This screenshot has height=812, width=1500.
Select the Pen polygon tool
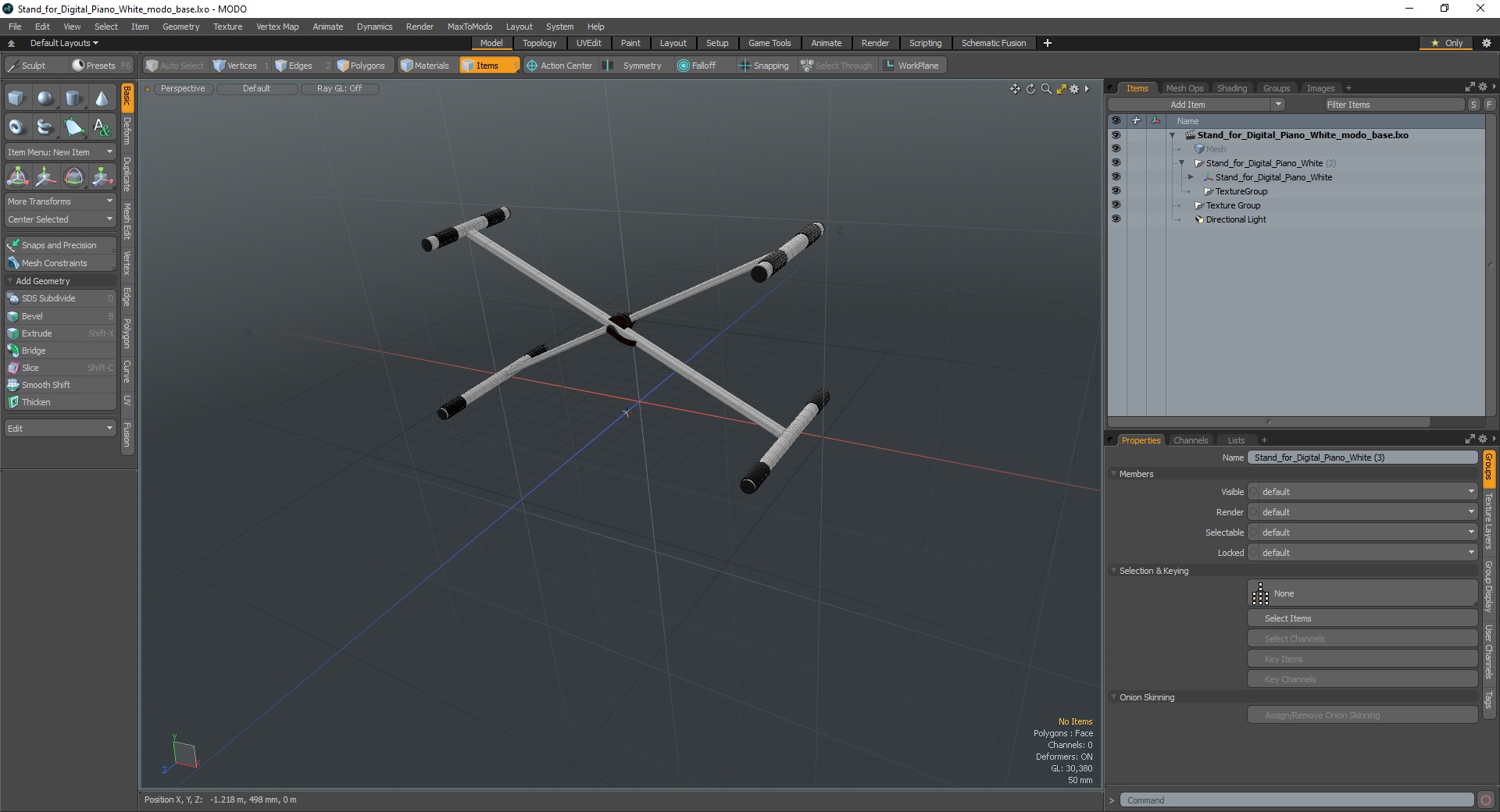coord(73,126)
